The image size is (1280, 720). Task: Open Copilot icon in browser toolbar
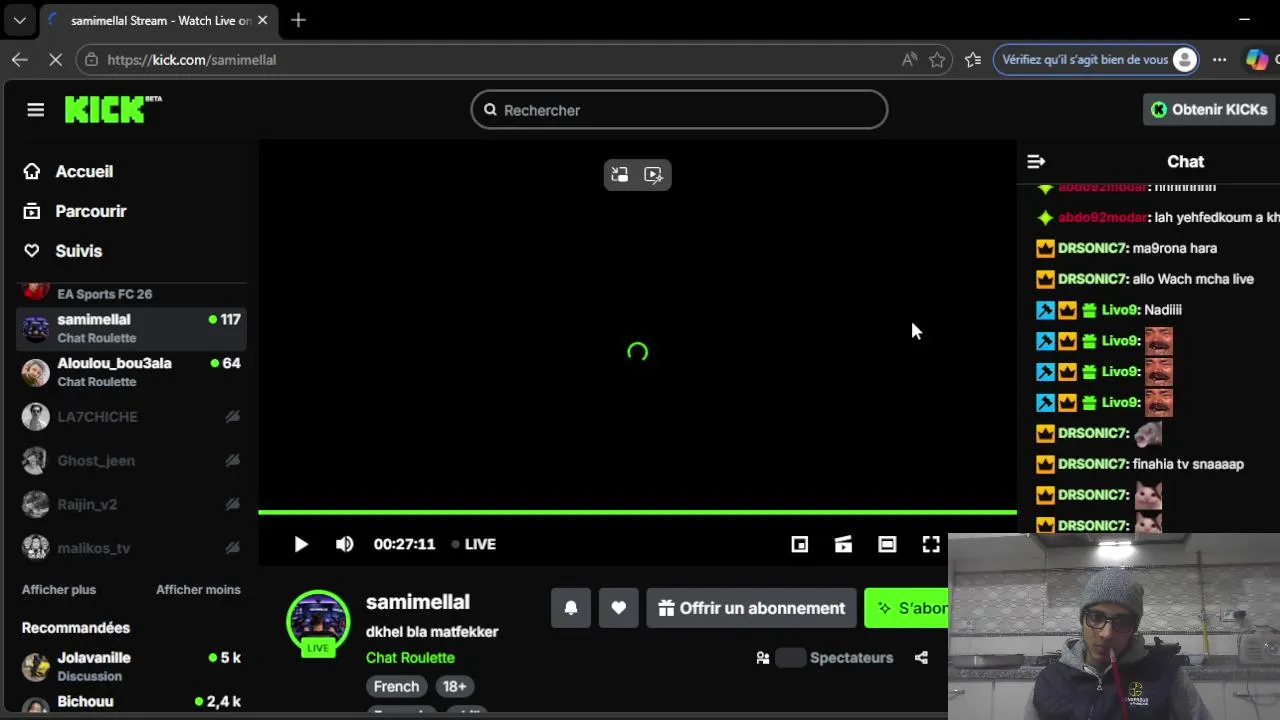[1257, 60]
